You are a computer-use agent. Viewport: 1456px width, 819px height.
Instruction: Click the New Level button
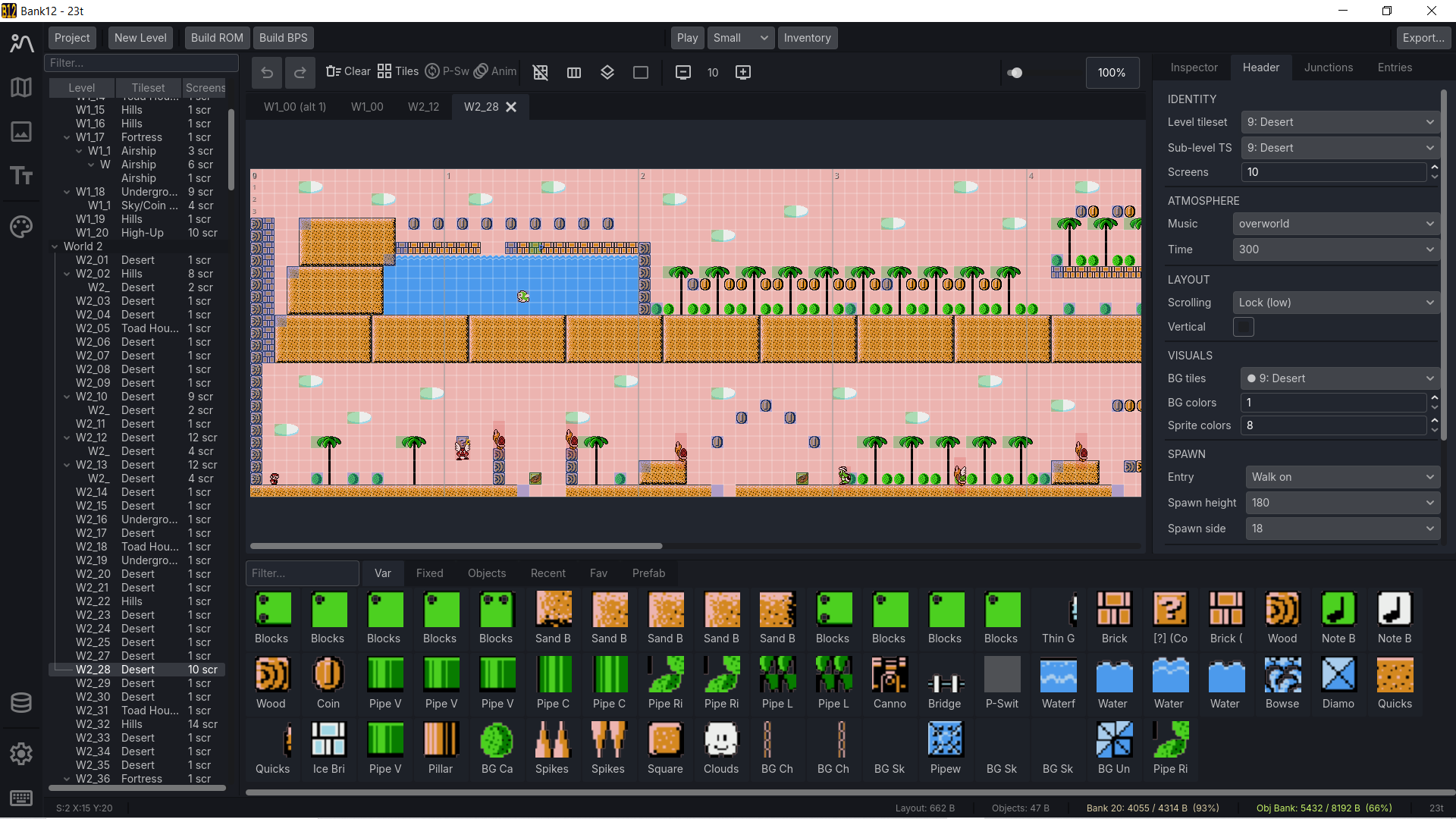point(140,38)
